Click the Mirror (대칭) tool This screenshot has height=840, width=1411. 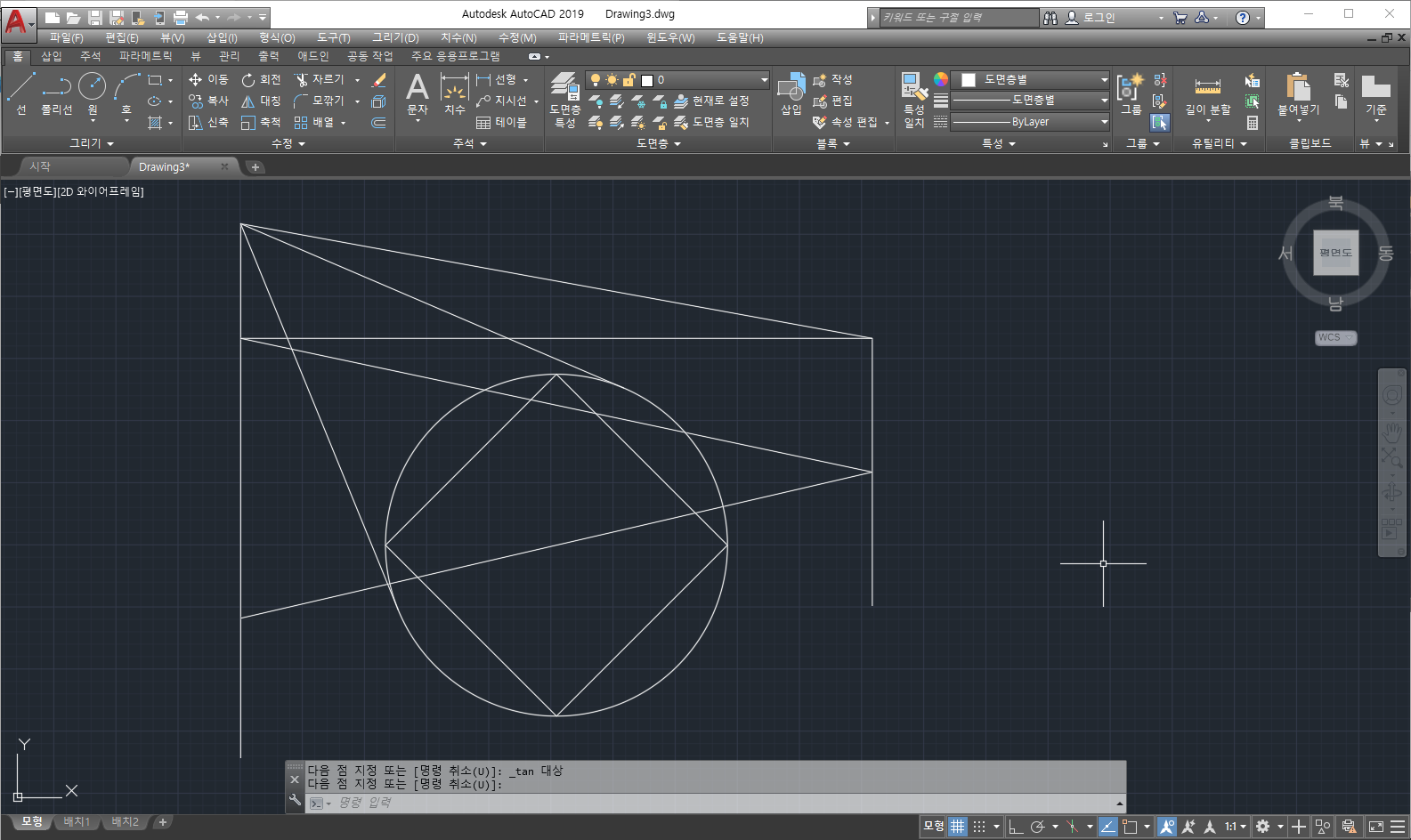pyautogui.click(x=261, y=101)
